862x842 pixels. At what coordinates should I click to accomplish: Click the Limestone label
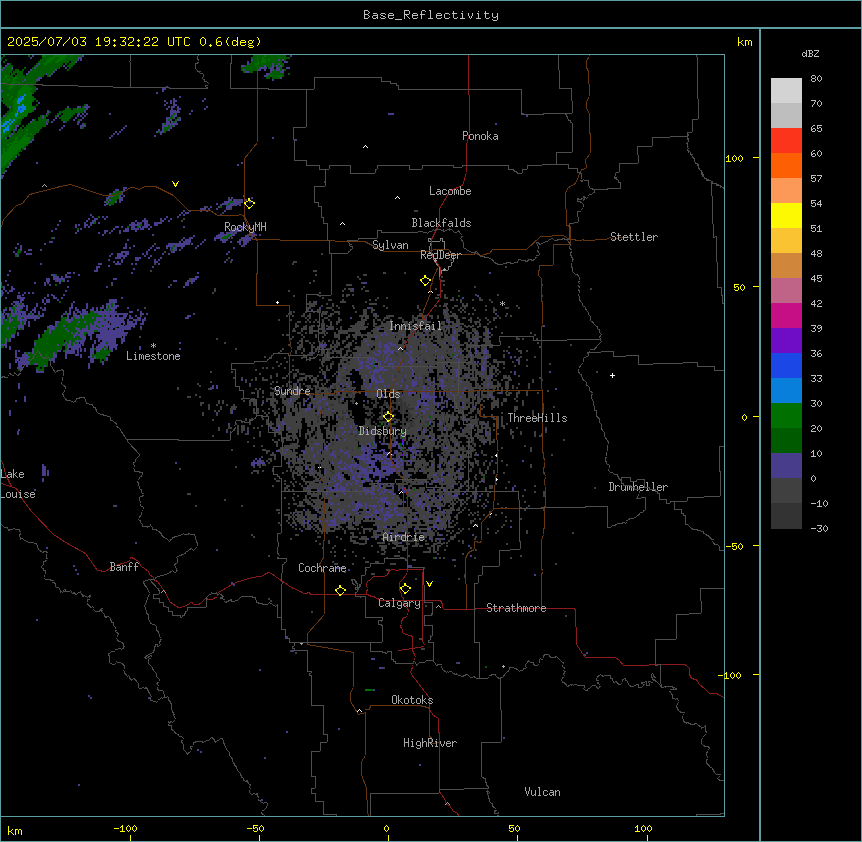point(153,356)
